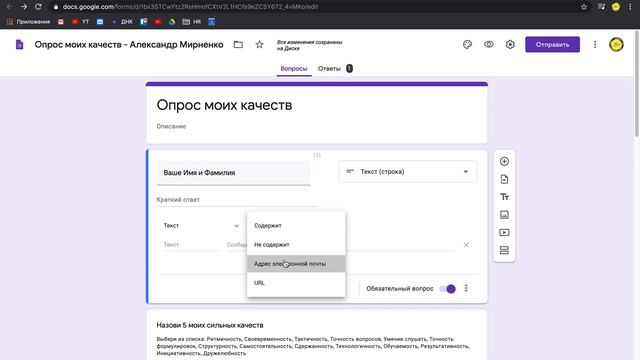Open the YT bookmark
This screenshot has width=640, height=360.
(x=80, y=22)
